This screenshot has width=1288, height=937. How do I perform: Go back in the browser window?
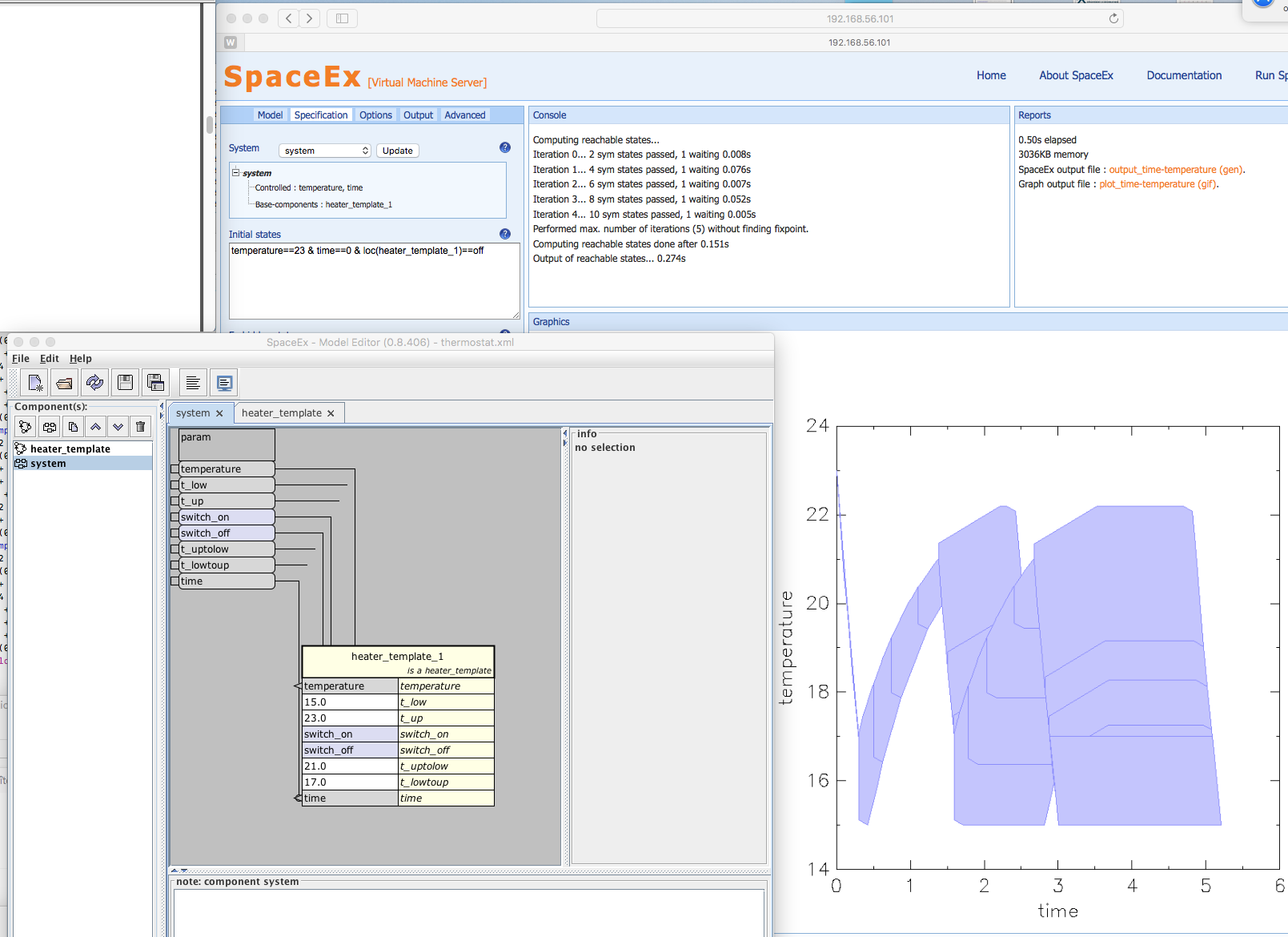pyautogui.click(x=289, y=18)
